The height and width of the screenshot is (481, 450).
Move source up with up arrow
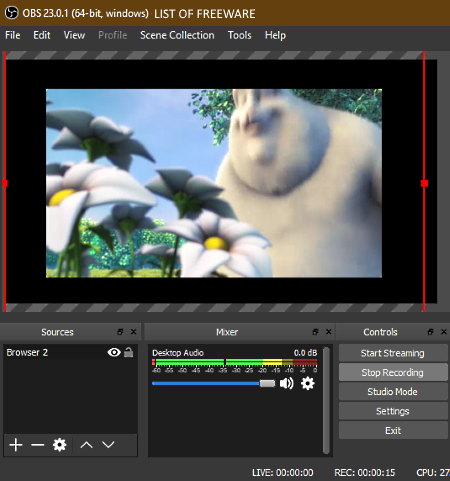[86, 445]
